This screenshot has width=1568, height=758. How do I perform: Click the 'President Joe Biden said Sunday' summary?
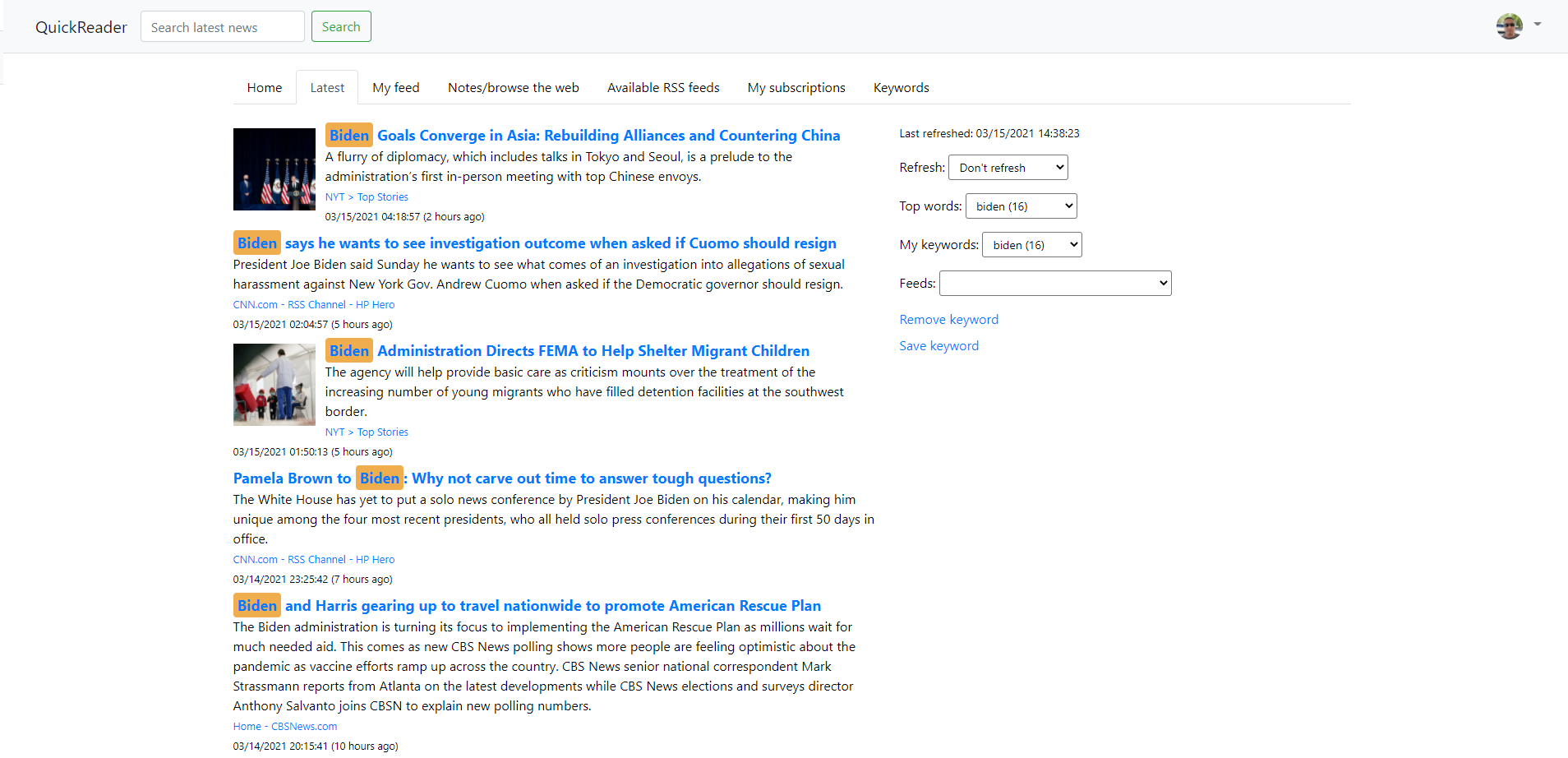click(x=539, y=275)
